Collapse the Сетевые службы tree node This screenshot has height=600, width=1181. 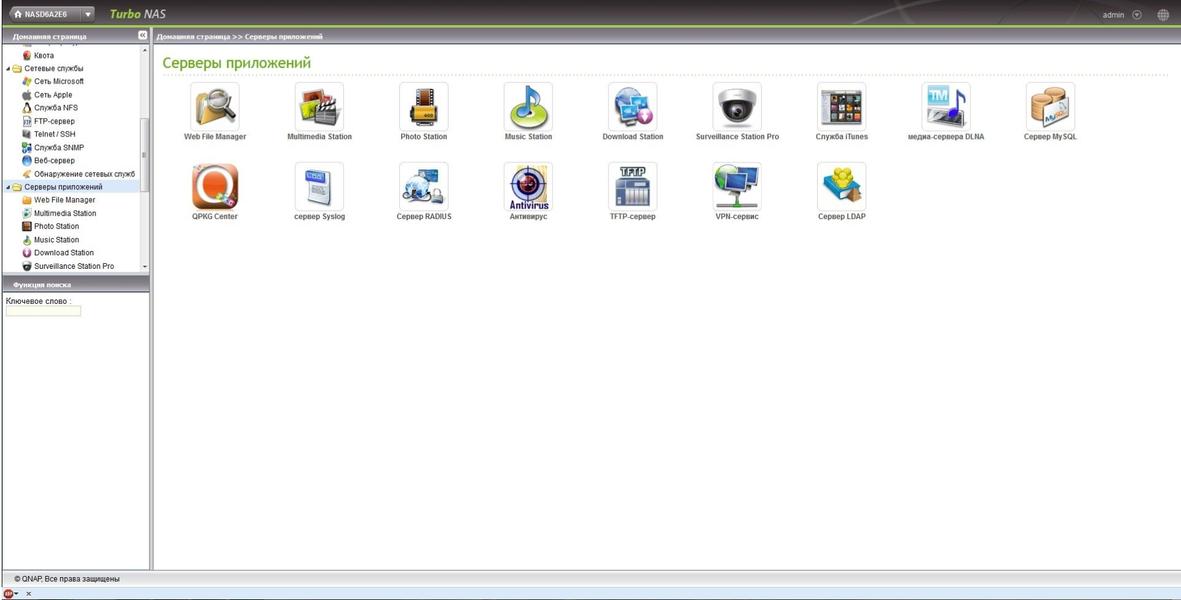pyautogui.click(x=8, y=69)
